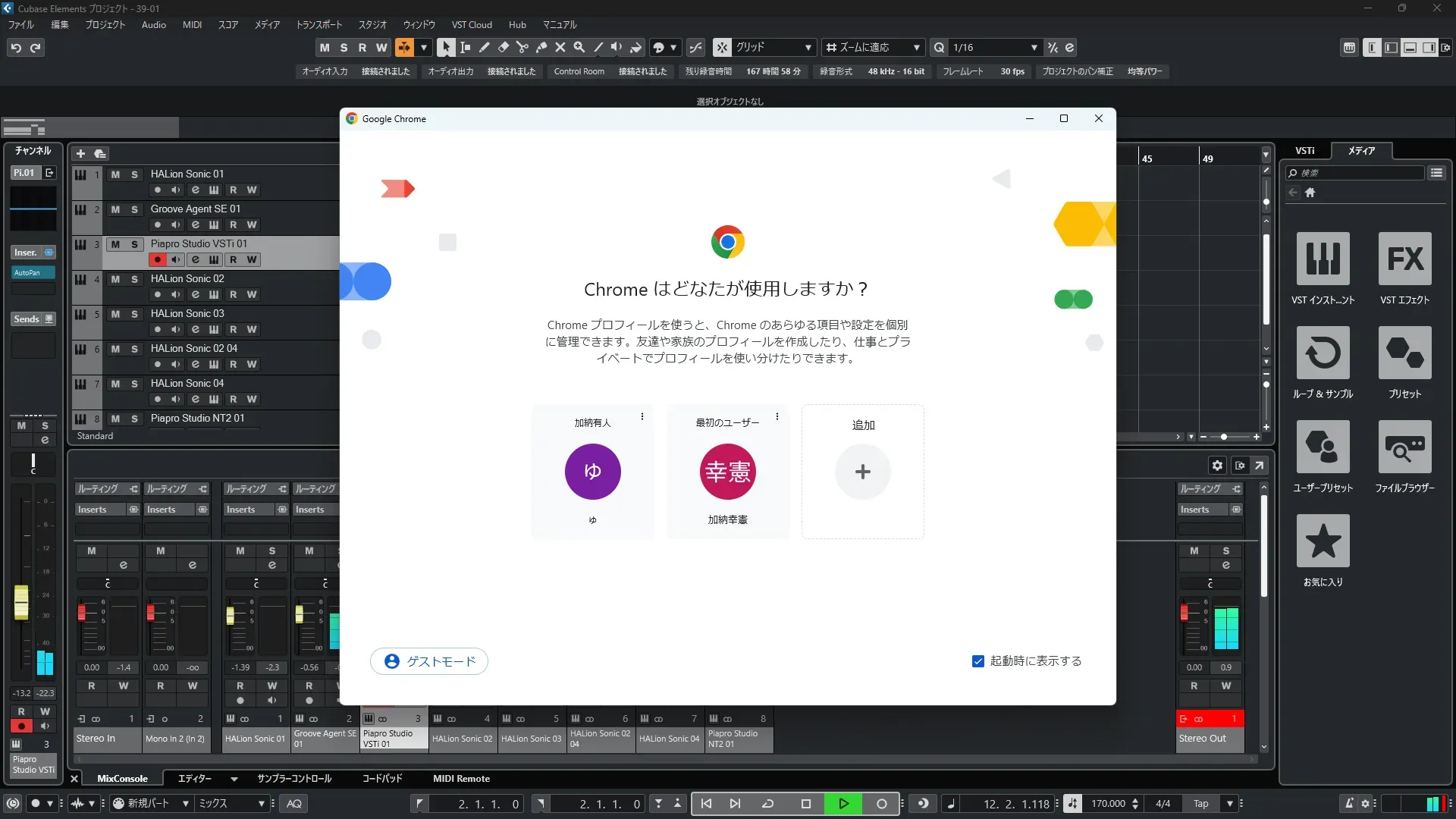Select the Glue tool
This screenshot has width=1456, height=819.
click(x=541, y=47)
